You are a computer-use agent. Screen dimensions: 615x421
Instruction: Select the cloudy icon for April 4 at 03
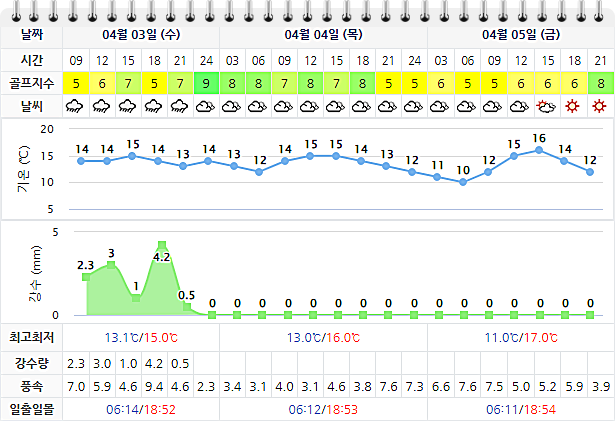click(x=231, y=106)
